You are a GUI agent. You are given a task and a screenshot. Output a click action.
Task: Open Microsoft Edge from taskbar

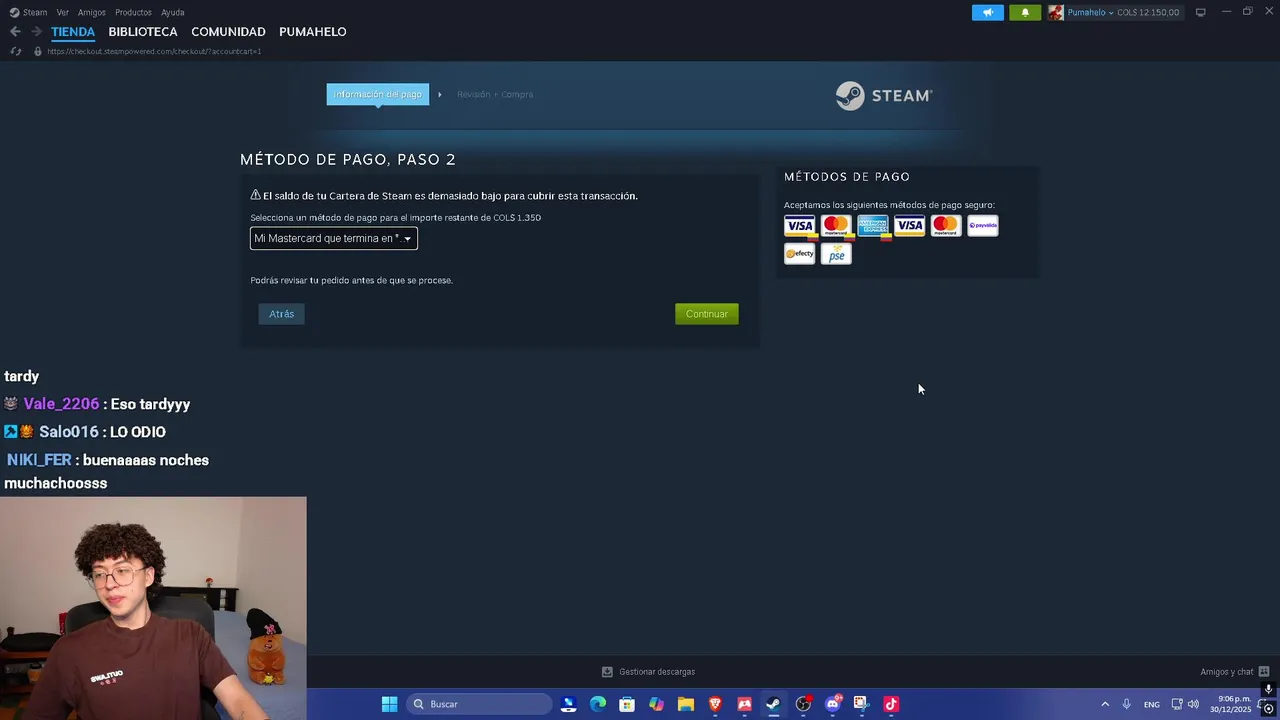pos(598,704)
